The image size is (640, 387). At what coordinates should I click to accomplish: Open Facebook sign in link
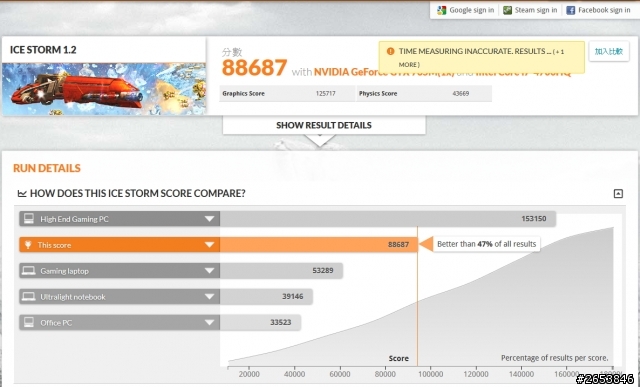click(604, 10)
